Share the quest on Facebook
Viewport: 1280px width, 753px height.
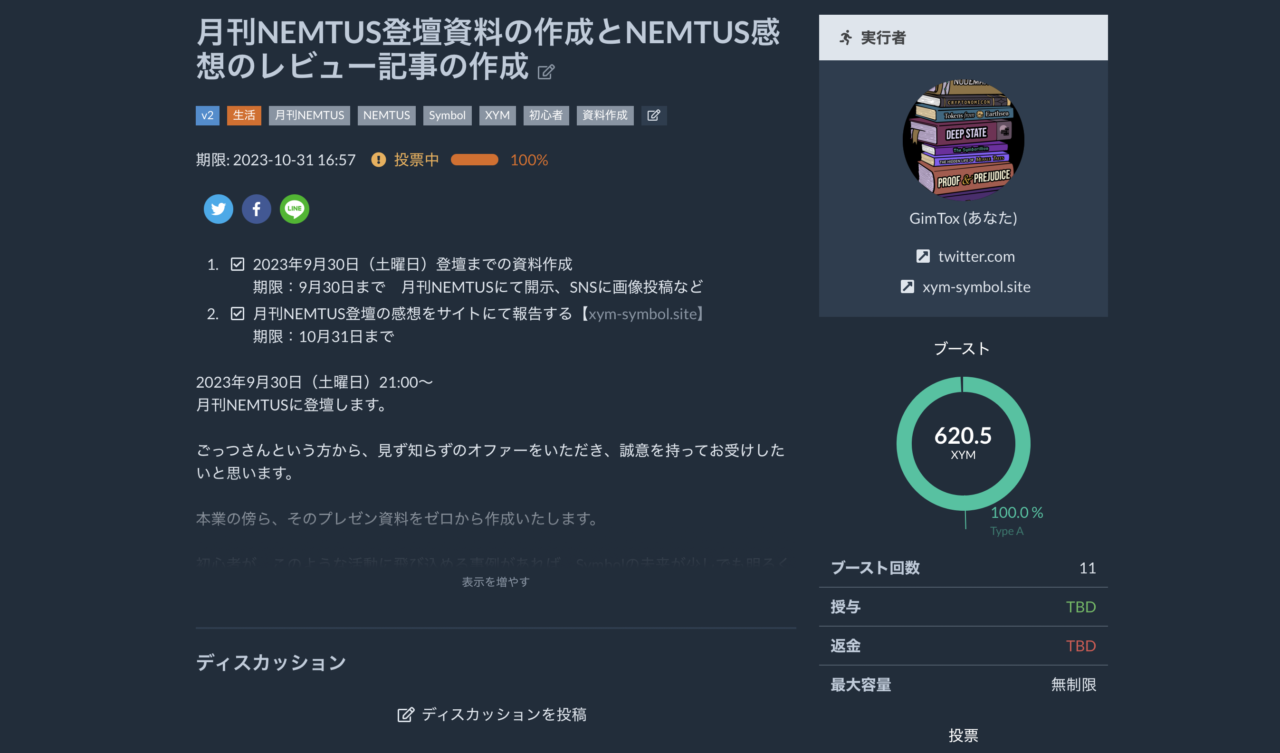point(256,209)
